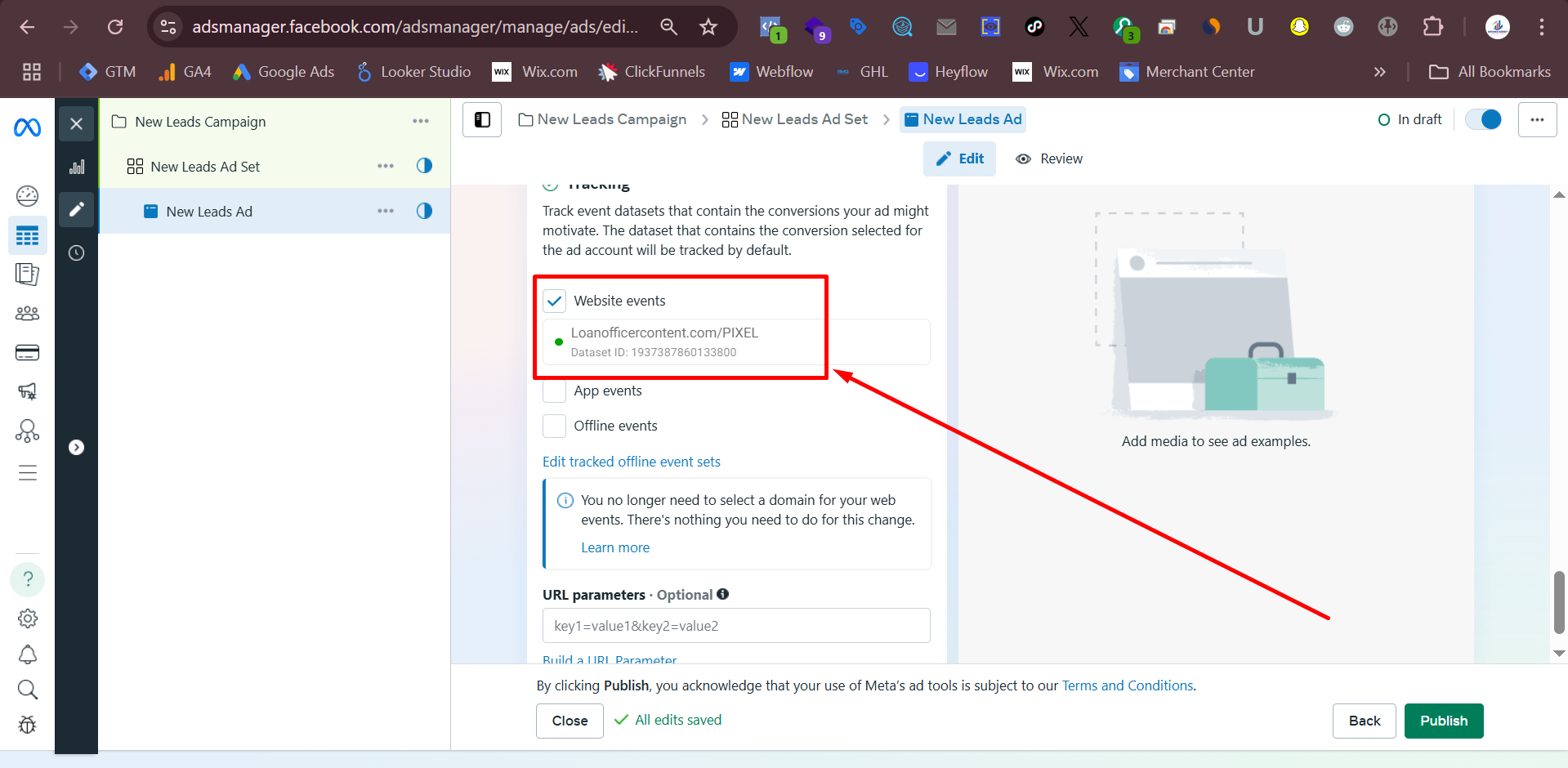This screenshot has width=1568, height=768.
Task: Click the notifications bell icon
Action: [27, 654]
